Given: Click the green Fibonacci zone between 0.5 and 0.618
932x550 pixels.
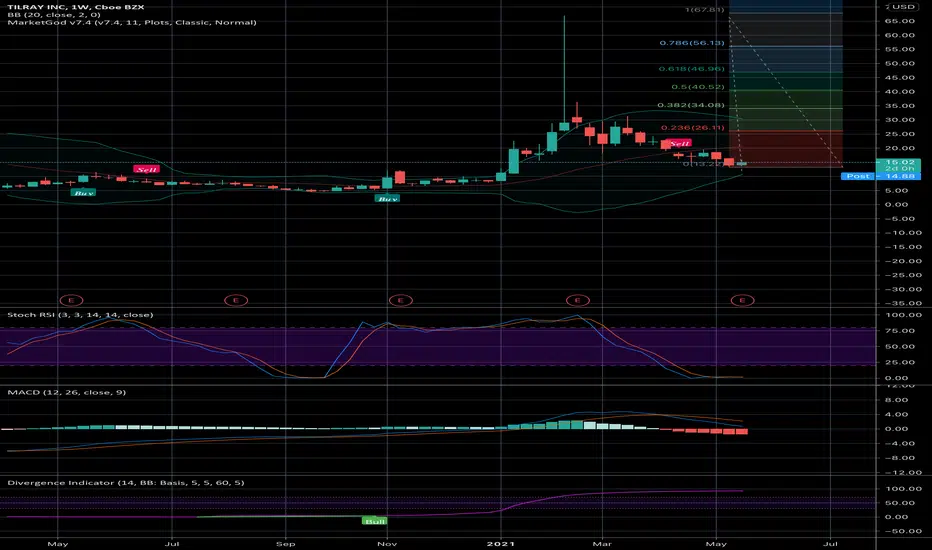Looking at the screenshot, I should point(786,81).
